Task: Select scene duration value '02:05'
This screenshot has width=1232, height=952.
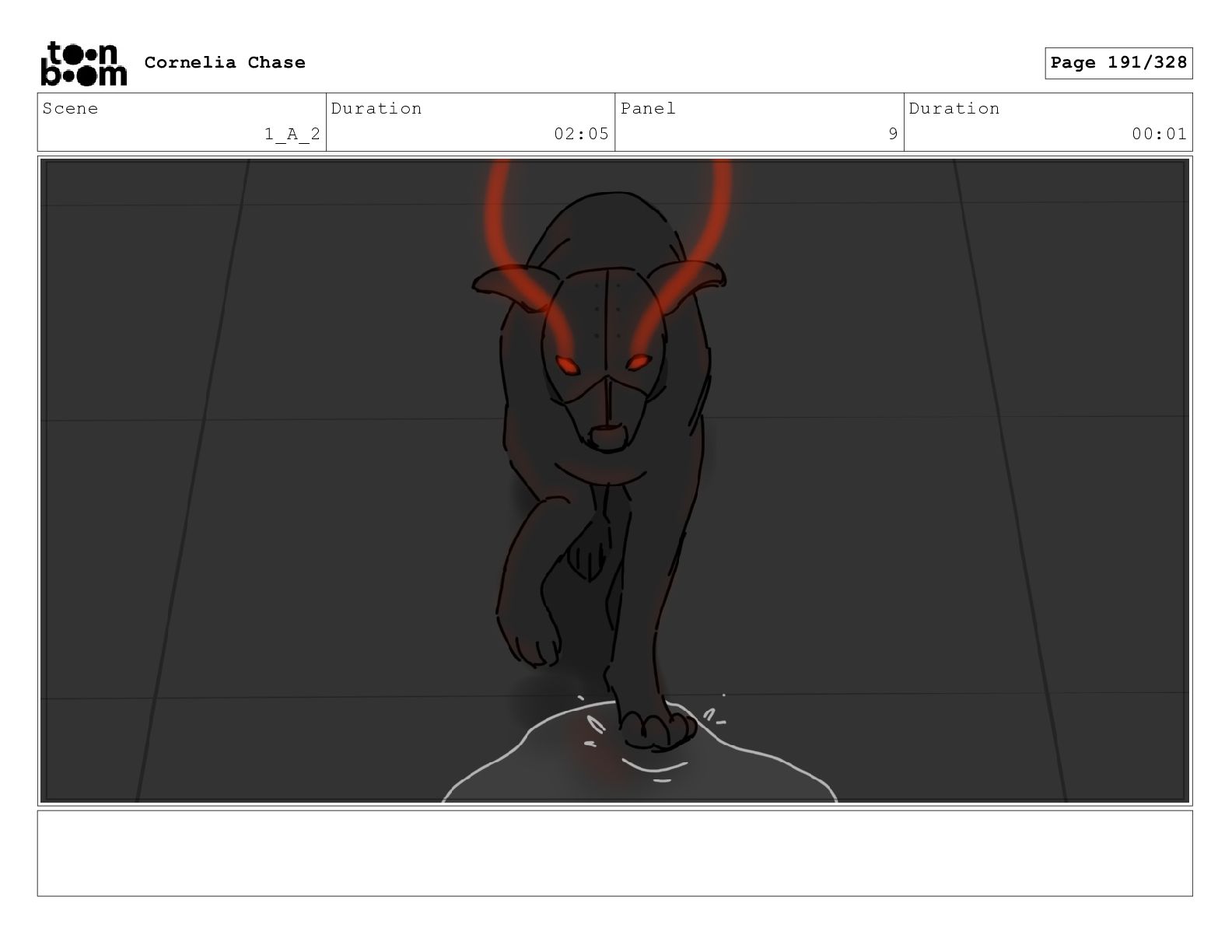Action: pyautogui.click(x=581, y=134)
